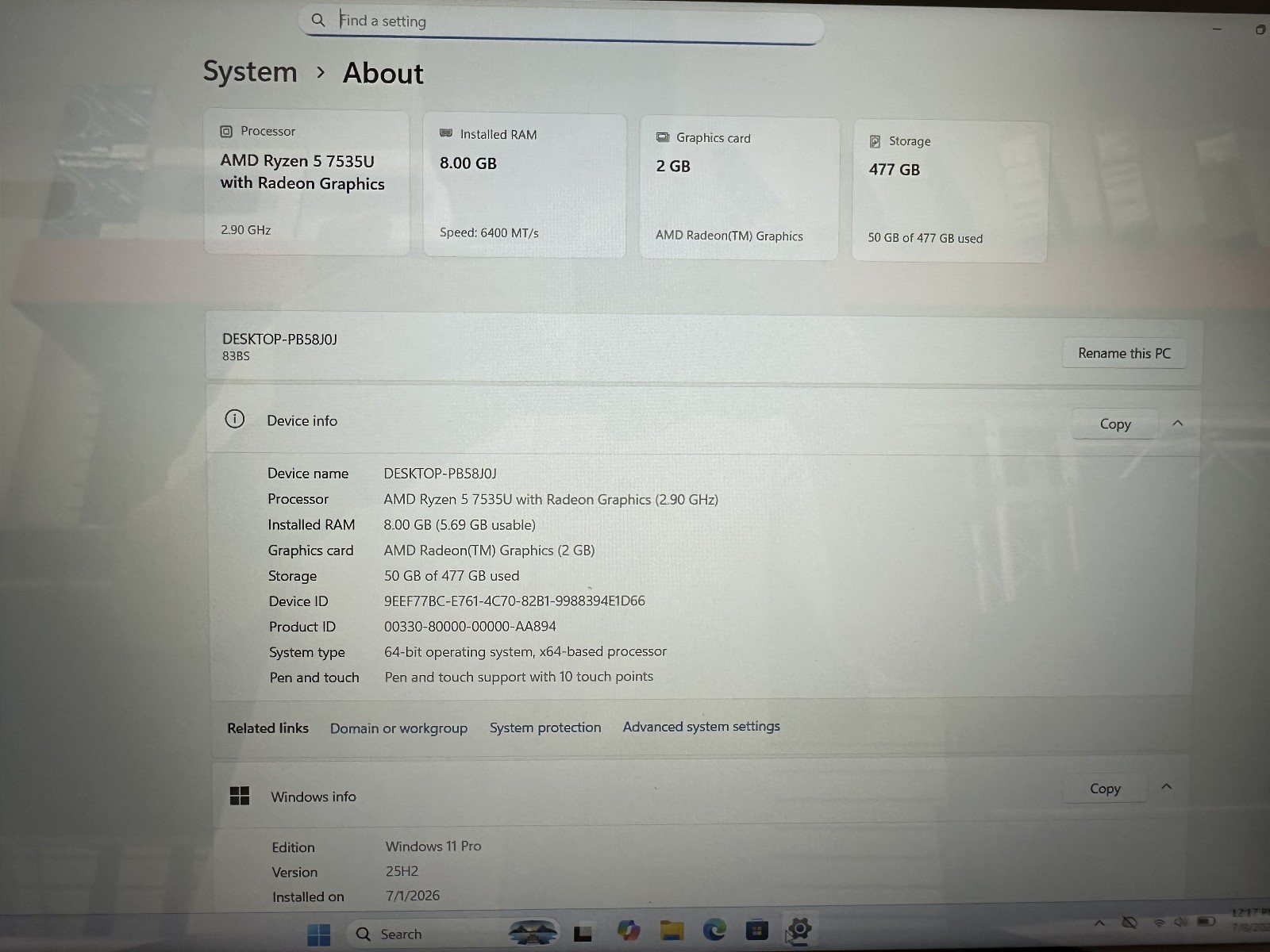Launch Copilot from the taskbar
This screenshot has width=1270, height=952.
(629, 931)
